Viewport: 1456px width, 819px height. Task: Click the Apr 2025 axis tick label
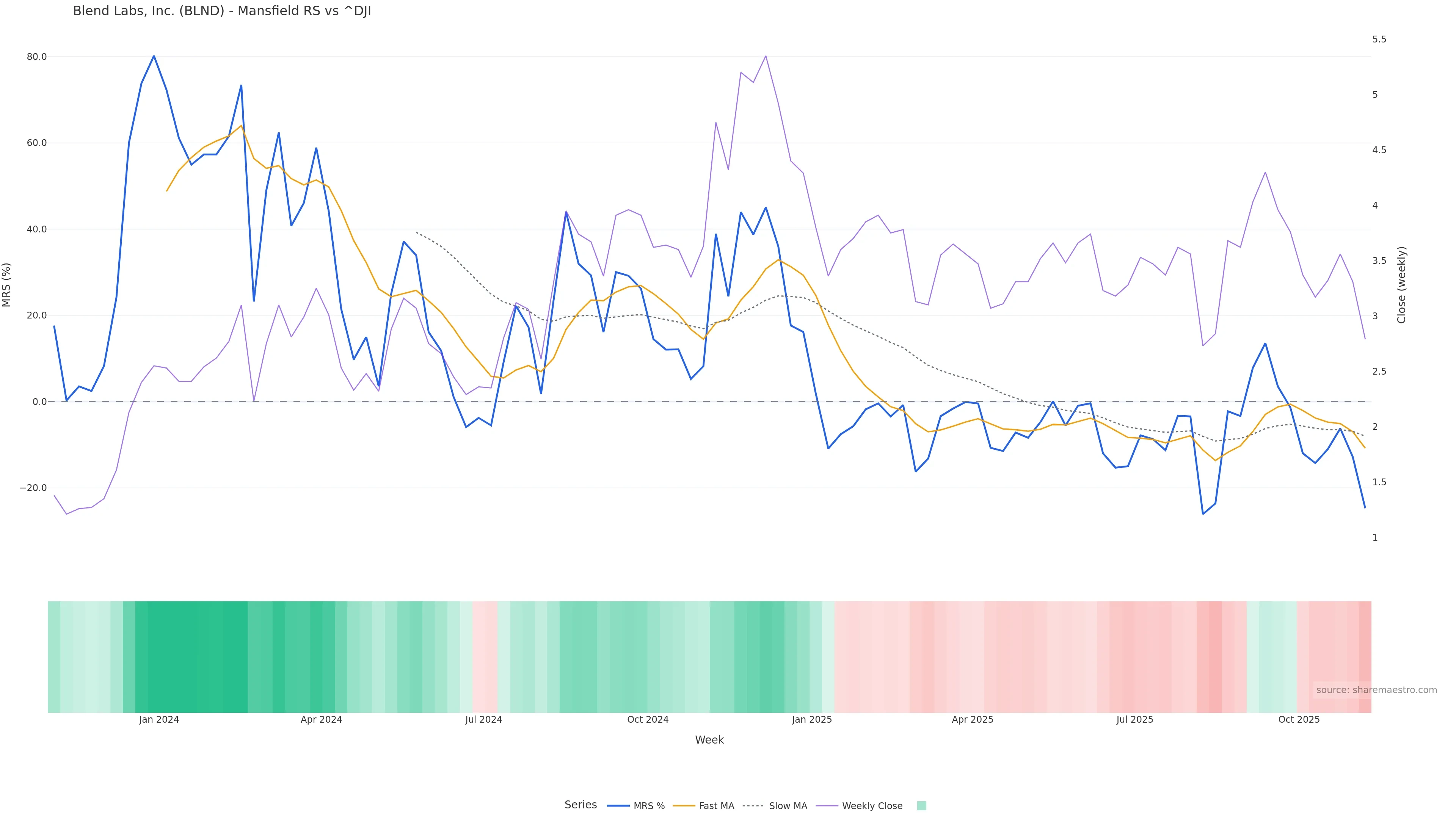(x=972, y=720)
